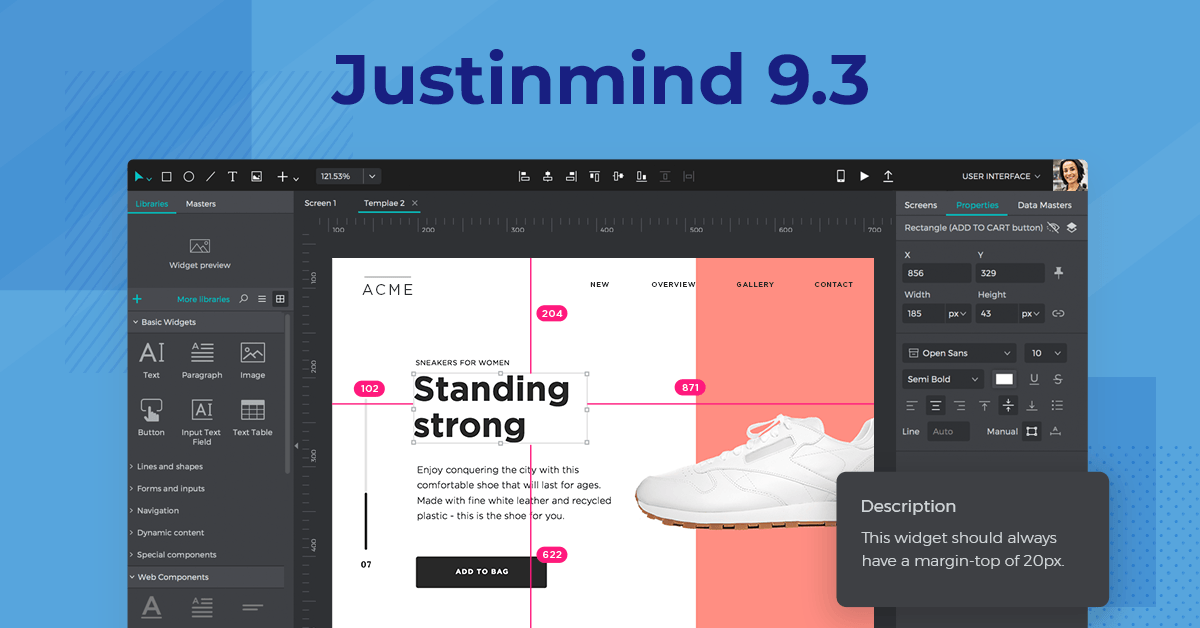1200x628 pixels.
Task: Open the Data Masters tab
Action: 1045,205
